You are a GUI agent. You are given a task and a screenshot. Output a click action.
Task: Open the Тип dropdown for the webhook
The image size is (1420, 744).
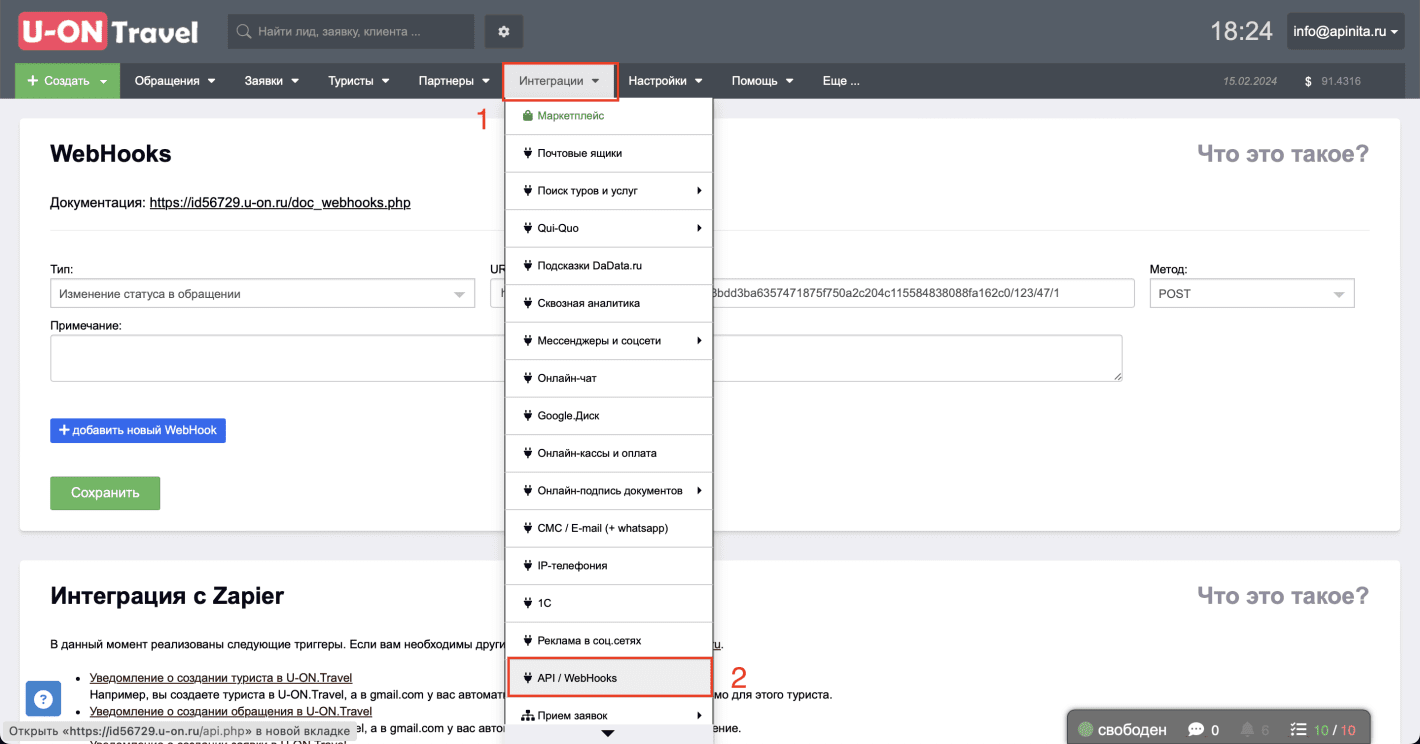pos(262,294)
